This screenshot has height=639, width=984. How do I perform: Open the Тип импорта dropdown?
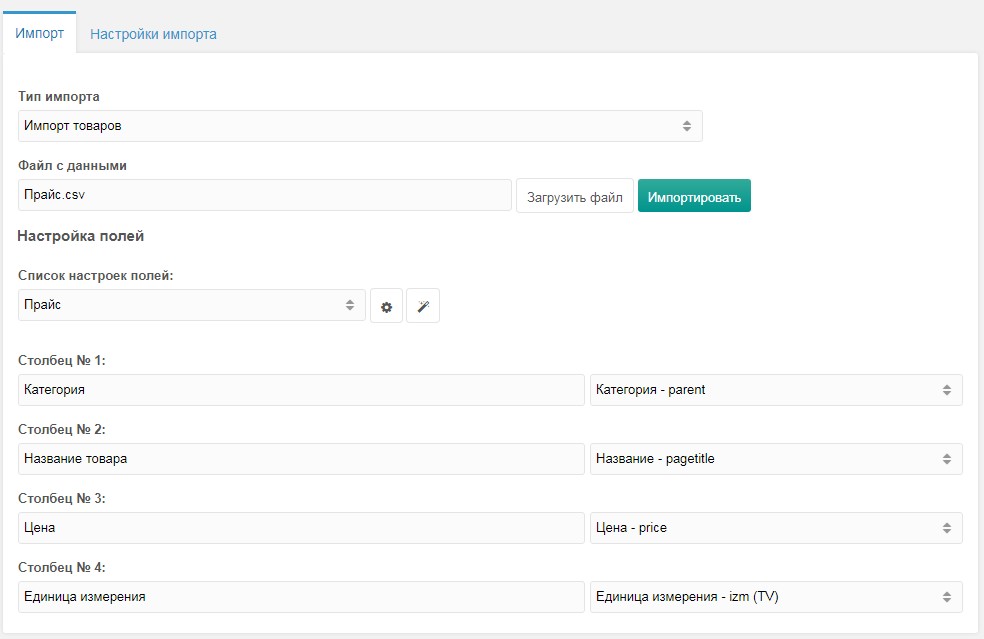[x=360, y=126]
